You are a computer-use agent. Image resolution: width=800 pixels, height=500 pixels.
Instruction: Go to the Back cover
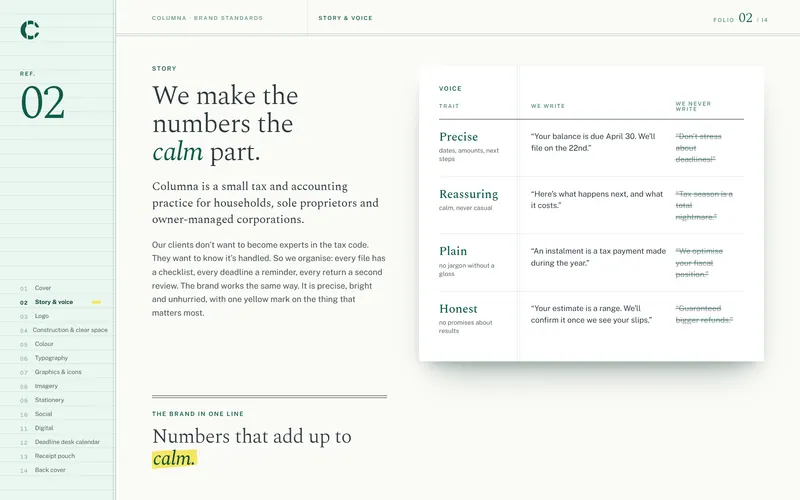(x=50, y=470)
